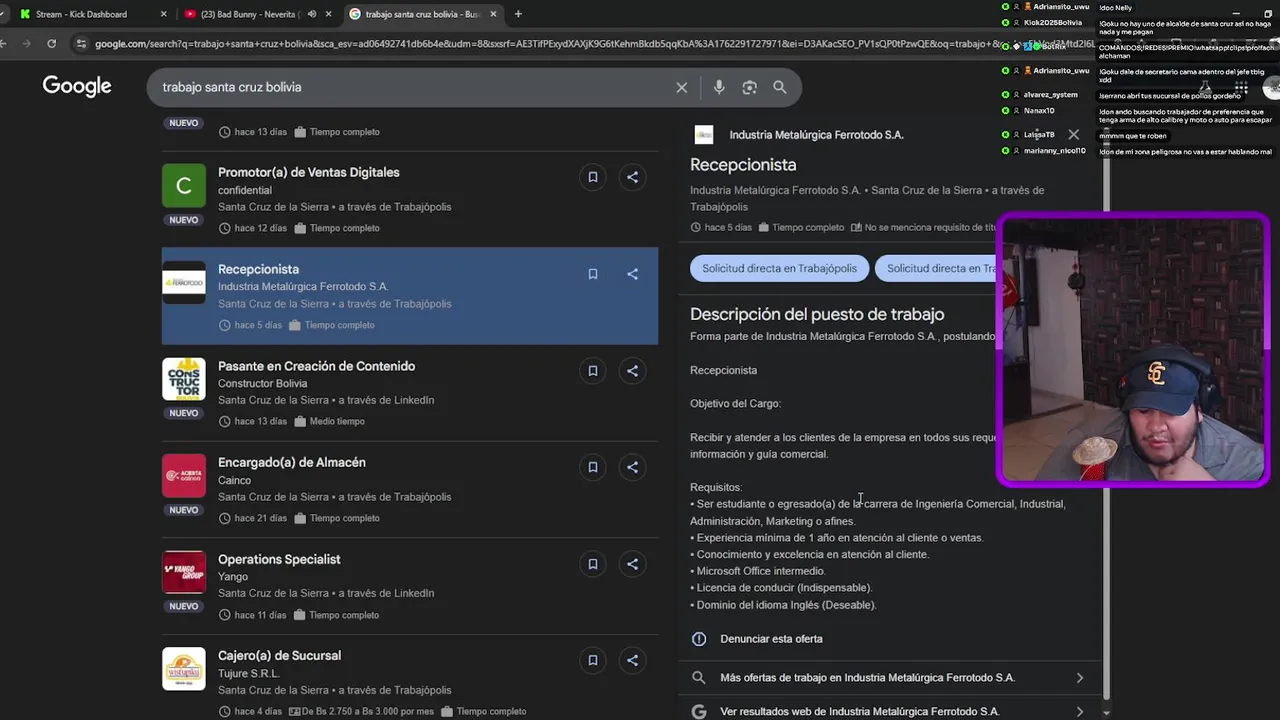Close the trabajo santa cruz bolivia tab
The height and width of the screenshot is (720, 1280).
coord(493,14)
